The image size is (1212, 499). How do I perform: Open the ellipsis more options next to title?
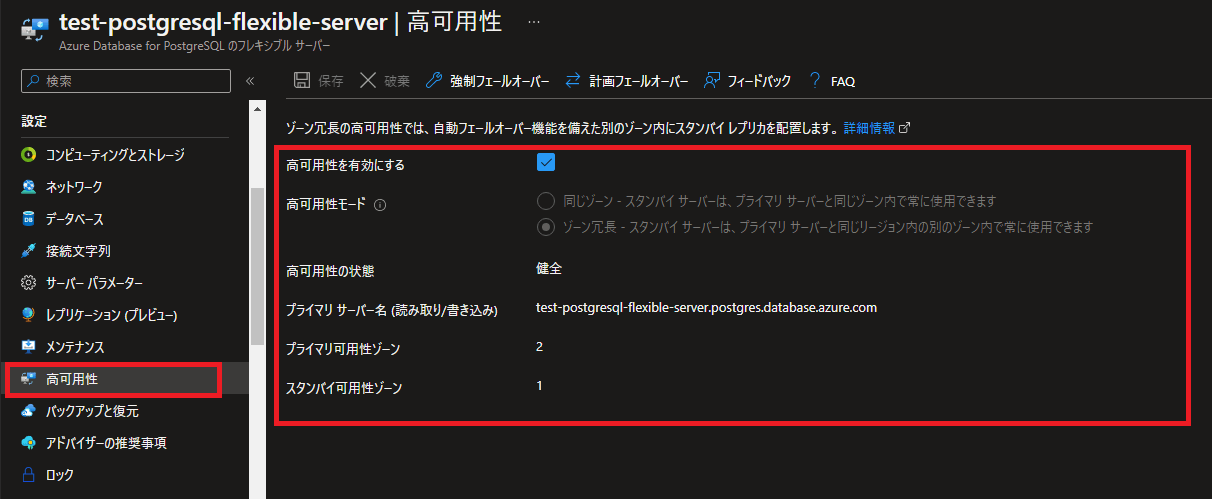(x=534, y=22)
